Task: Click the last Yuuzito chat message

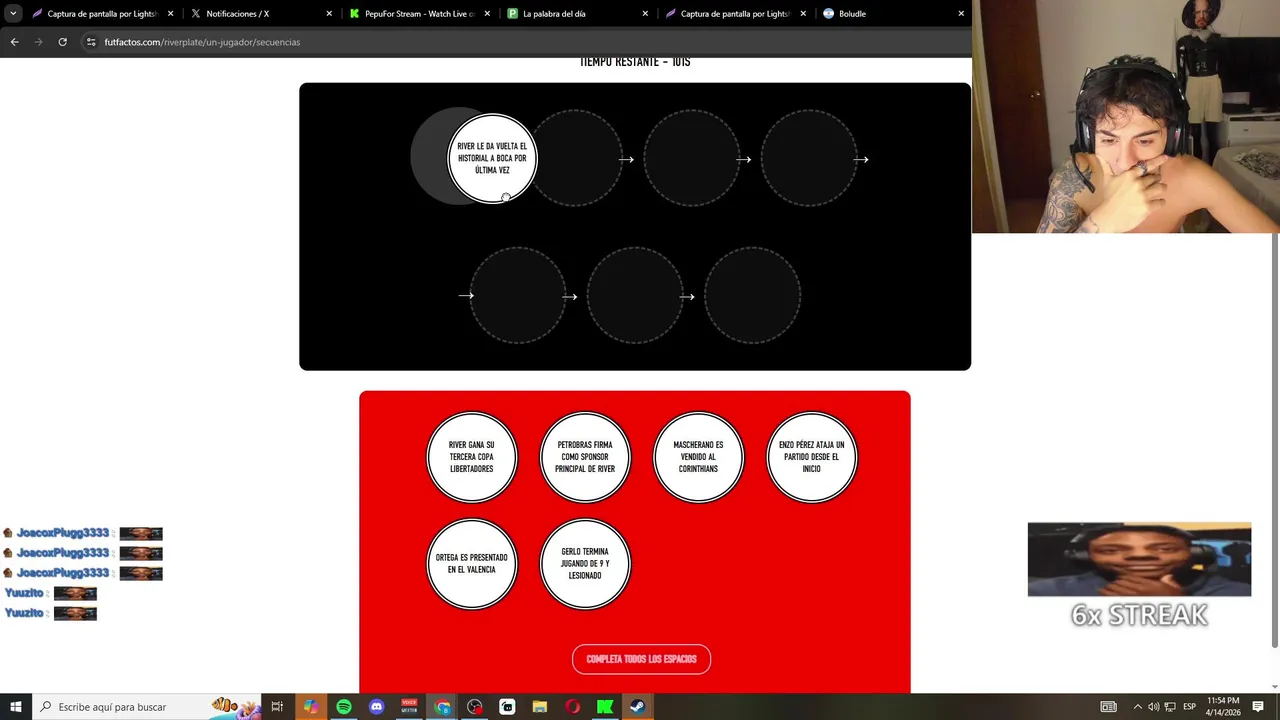Action: [51, 613]
